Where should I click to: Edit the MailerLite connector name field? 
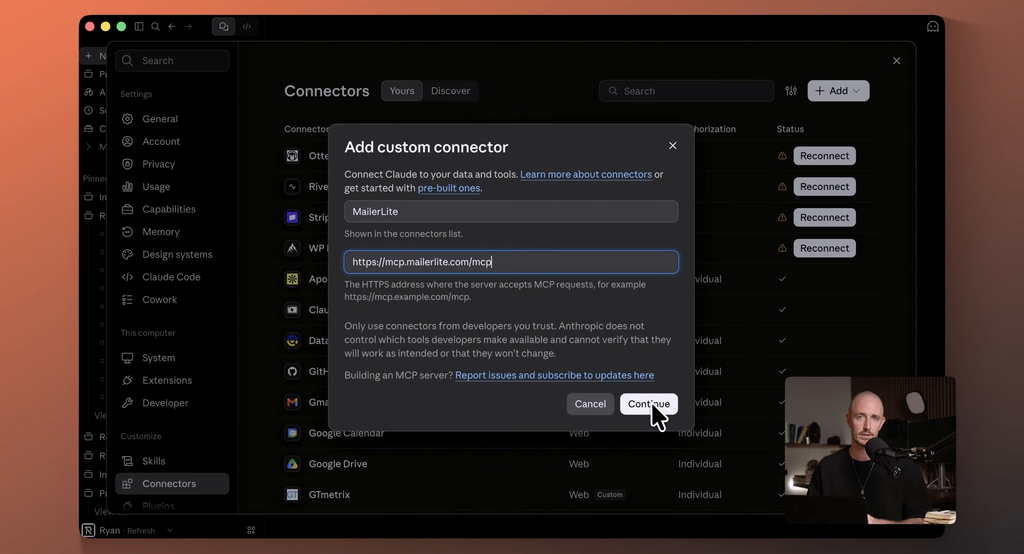point(511,211)
